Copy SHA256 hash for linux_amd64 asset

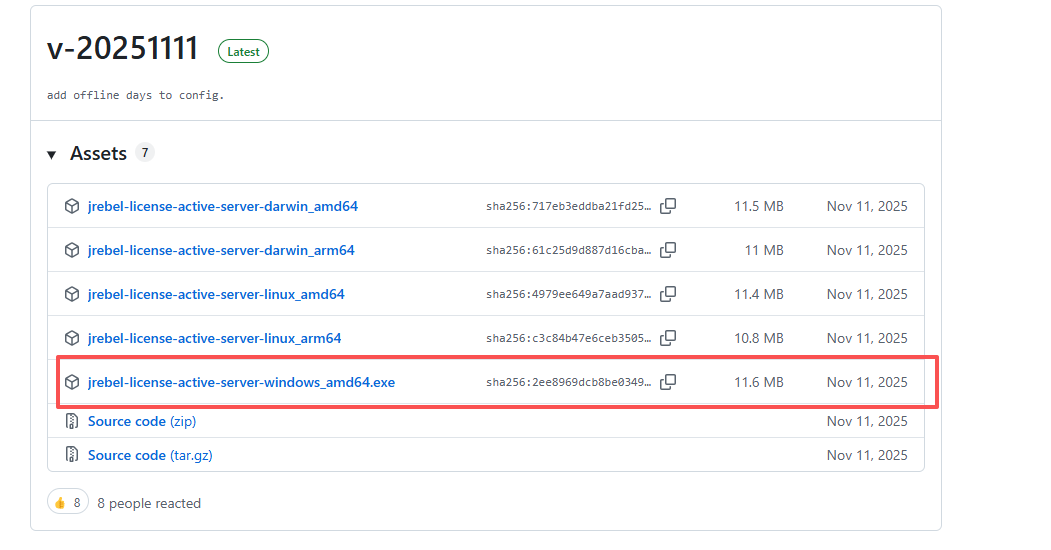[x=668, y=293]
